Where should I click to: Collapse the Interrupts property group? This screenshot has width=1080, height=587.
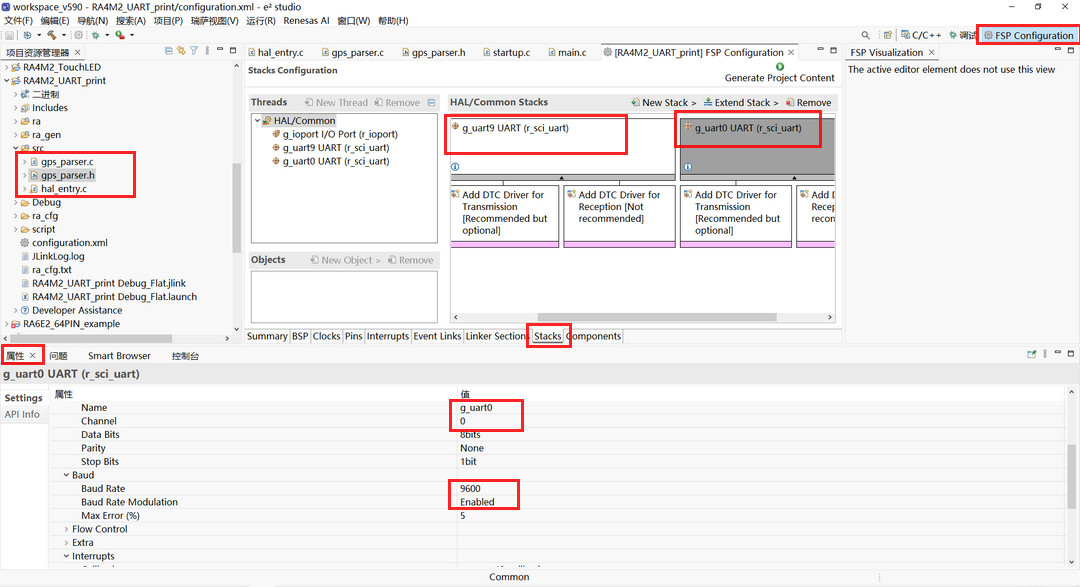(x=67, y=557)
